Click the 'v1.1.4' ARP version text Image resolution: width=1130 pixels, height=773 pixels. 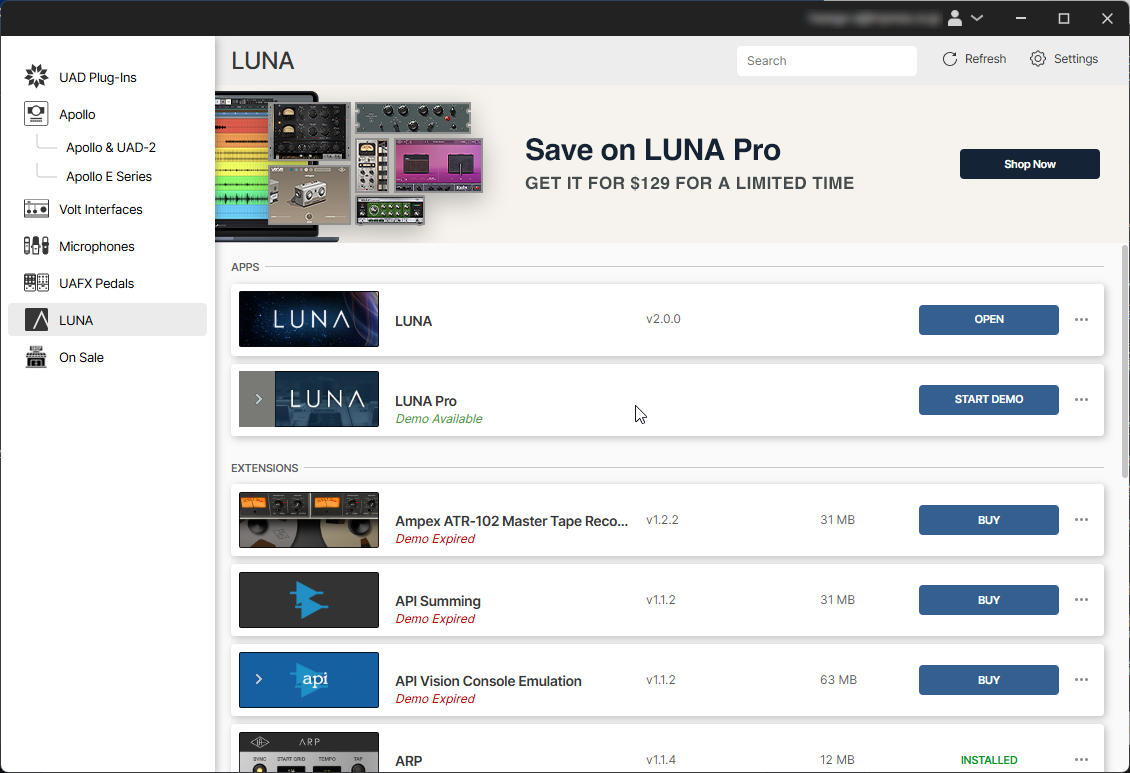(x=661, y=759)
